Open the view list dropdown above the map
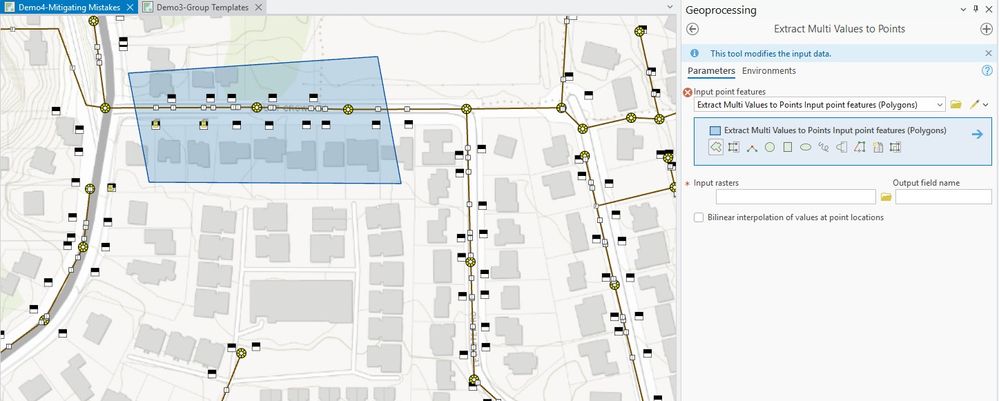The image size is (999, 401). coord(669,7)
